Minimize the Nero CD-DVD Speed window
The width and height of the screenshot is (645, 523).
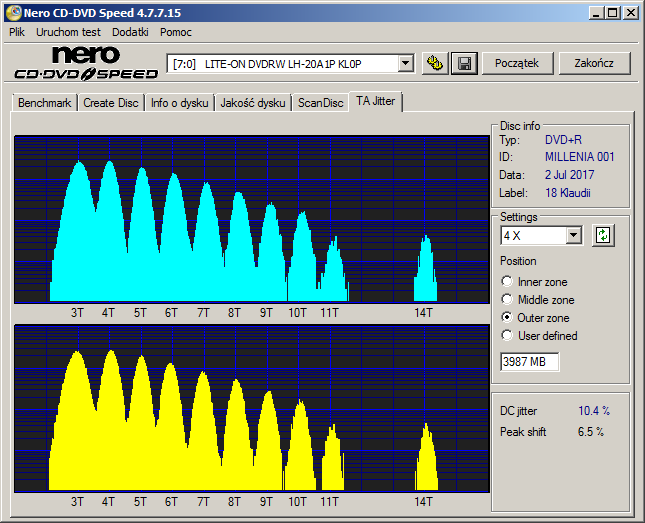coord(596,13)
